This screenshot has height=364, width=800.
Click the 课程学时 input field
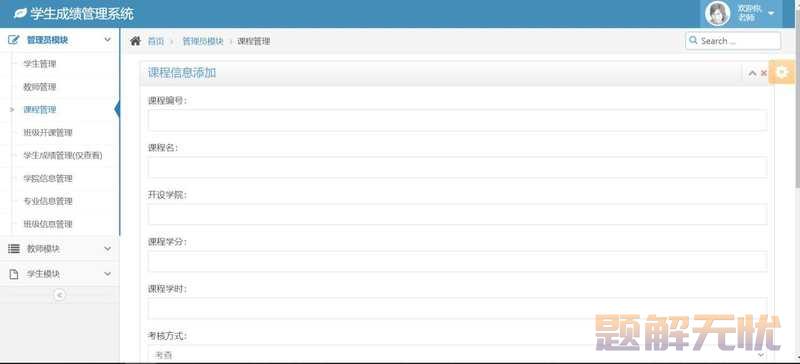(x=457, y=308)
